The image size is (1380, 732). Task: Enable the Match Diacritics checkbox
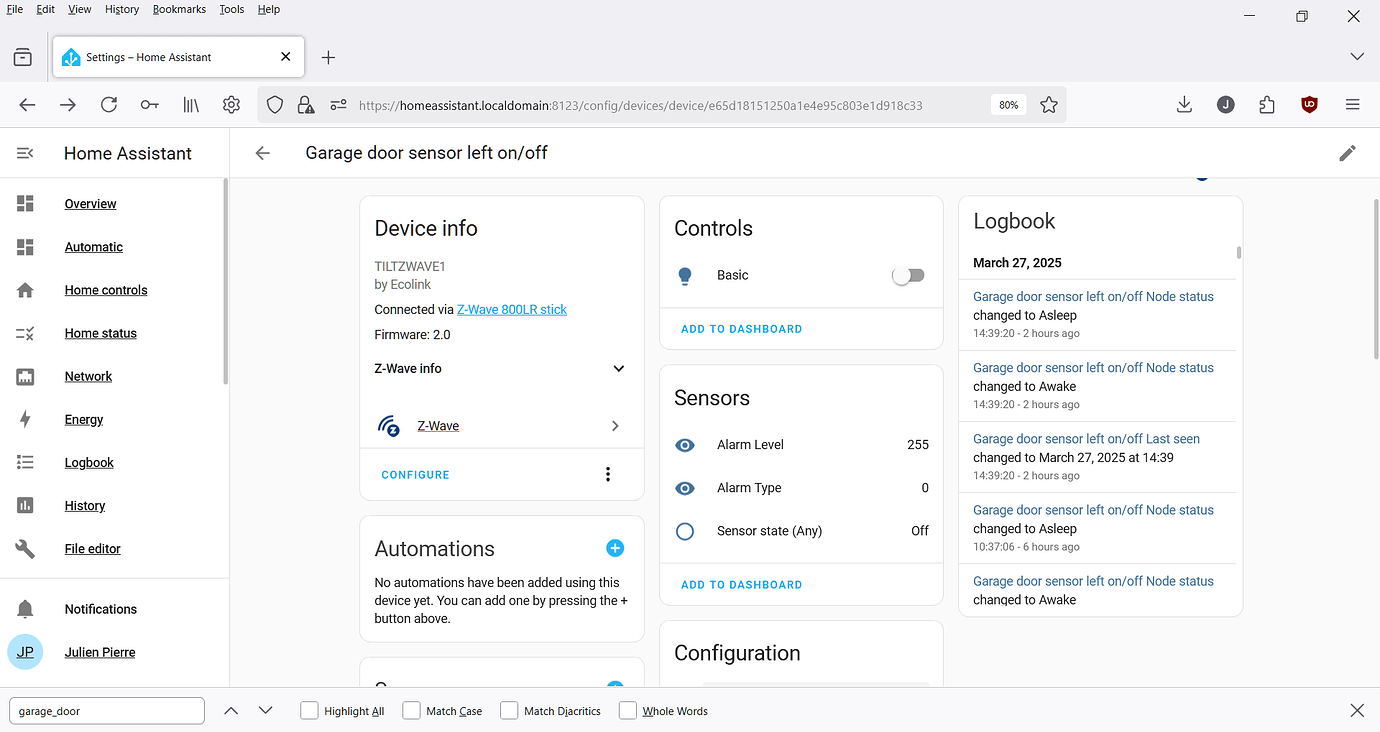tap(509, 710)
